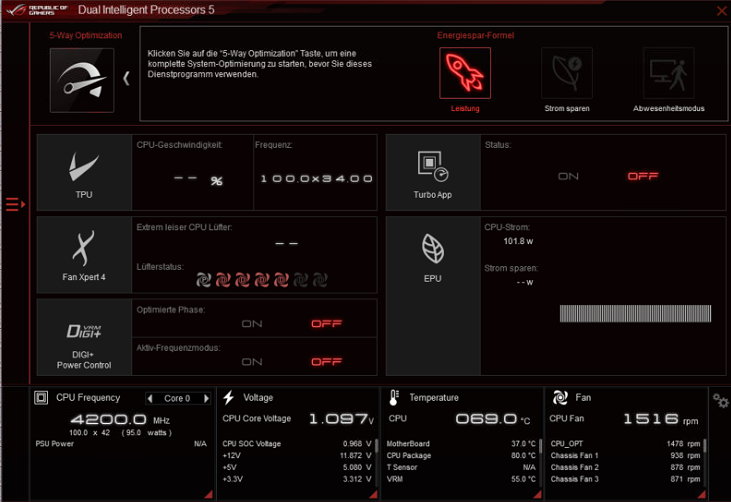
Task: Close the Dual Intelligent Processors window
Action: coord(721,11)
